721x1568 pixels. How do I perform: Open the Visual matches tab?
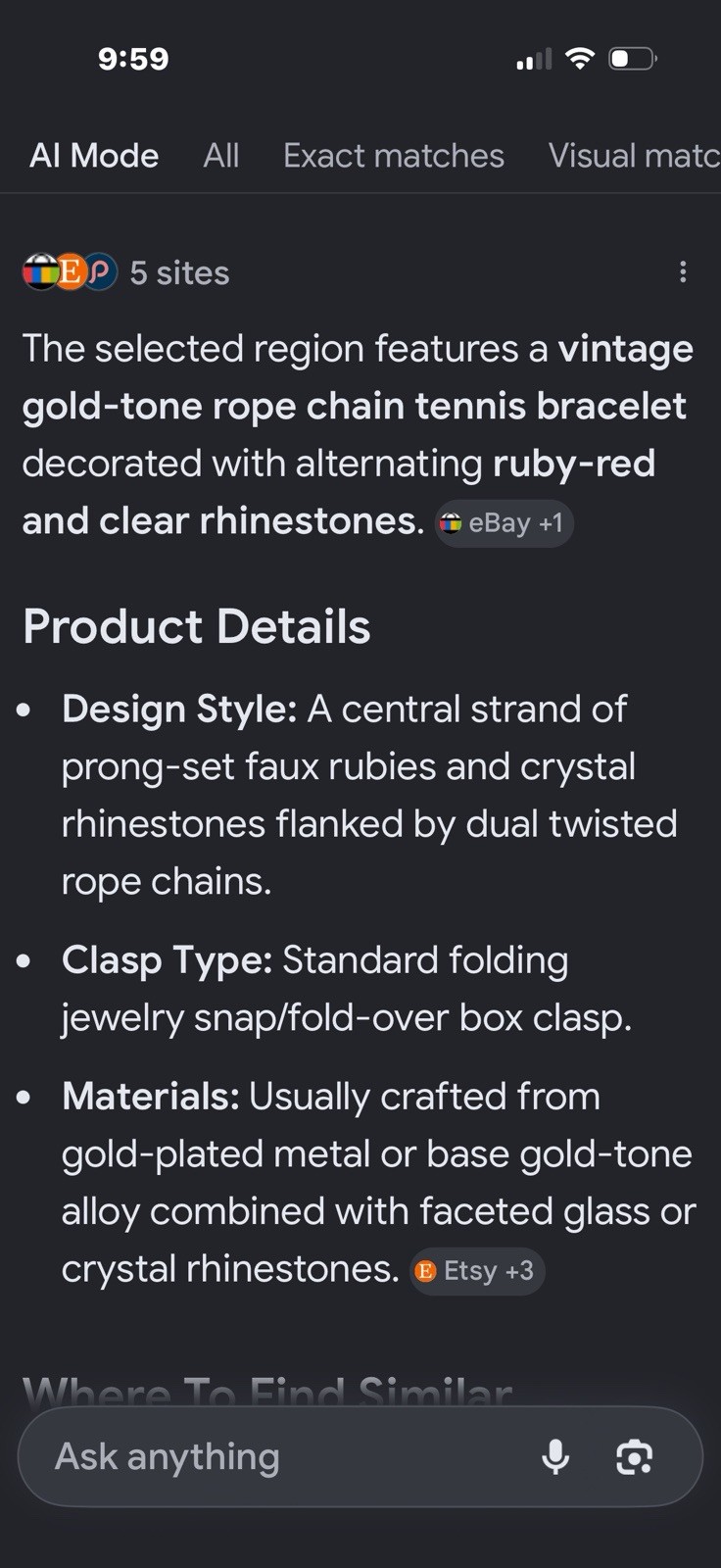coord(635,156)
